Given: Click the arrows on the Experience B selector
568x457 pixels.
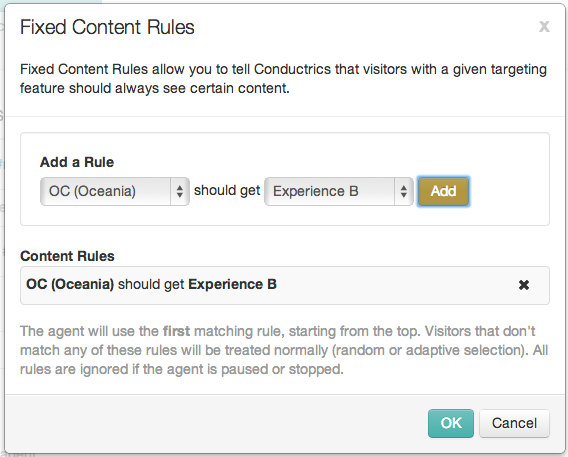Looking at the screenshot, I should (404, 191).
